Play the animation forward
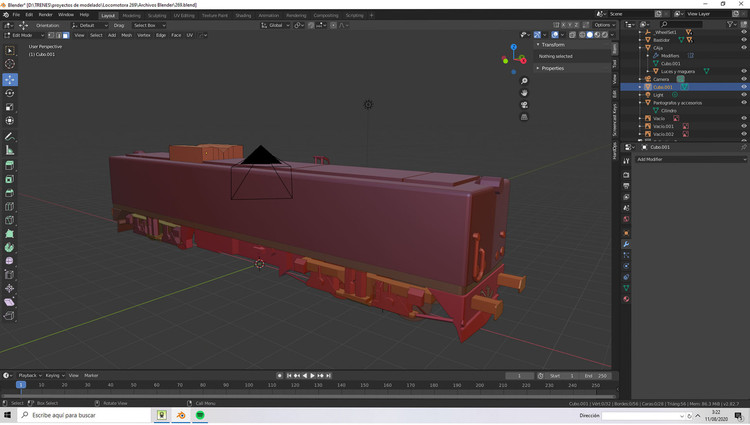 click(x=312, y=376)
